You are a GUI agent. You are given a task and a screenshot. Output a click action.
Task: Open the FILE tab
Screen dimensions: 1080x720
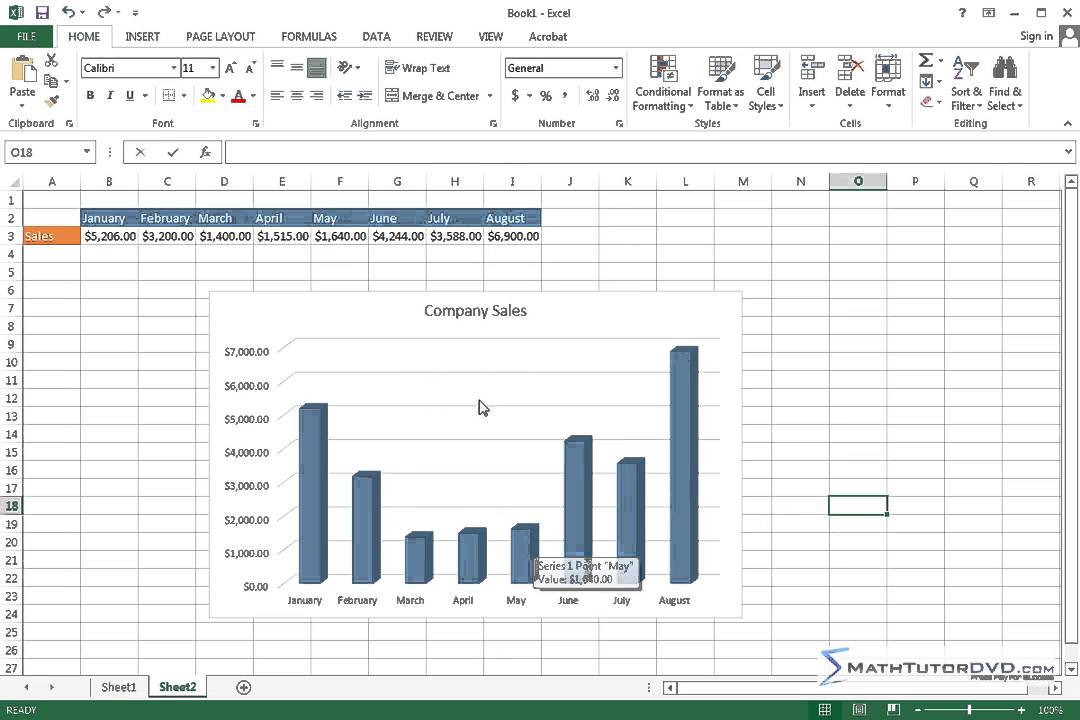click(x=26, y=37)
